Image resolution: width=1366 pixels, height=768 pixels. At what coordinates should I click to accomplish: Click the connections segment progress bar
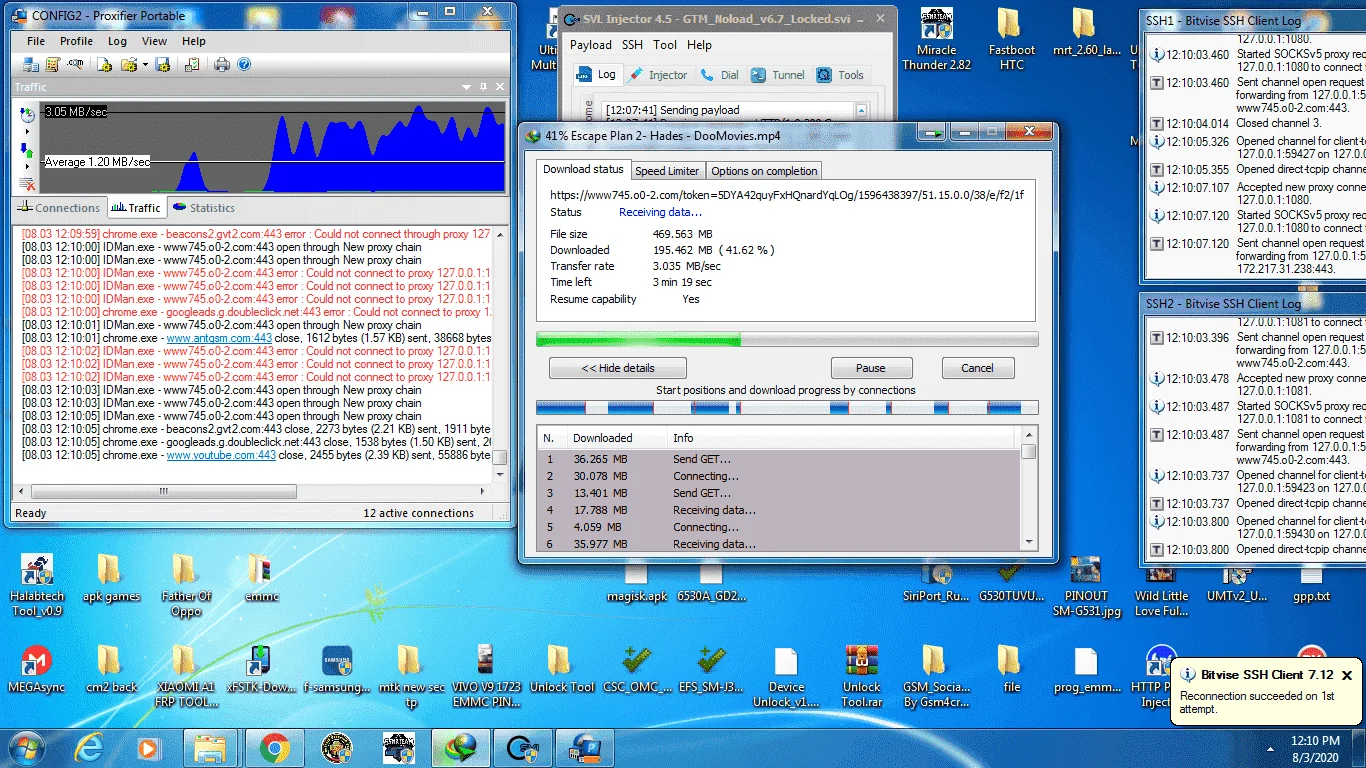coord(787,408)
